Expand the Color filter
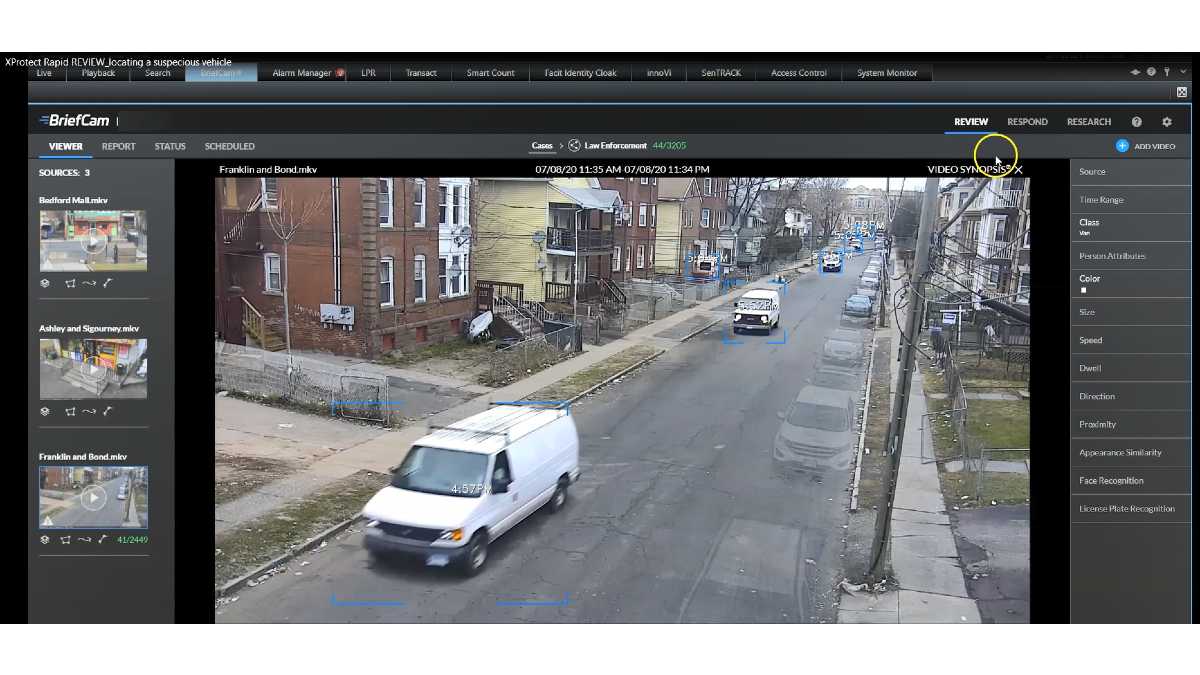The image size is (1200, 675). click(x=1131, y=283)
